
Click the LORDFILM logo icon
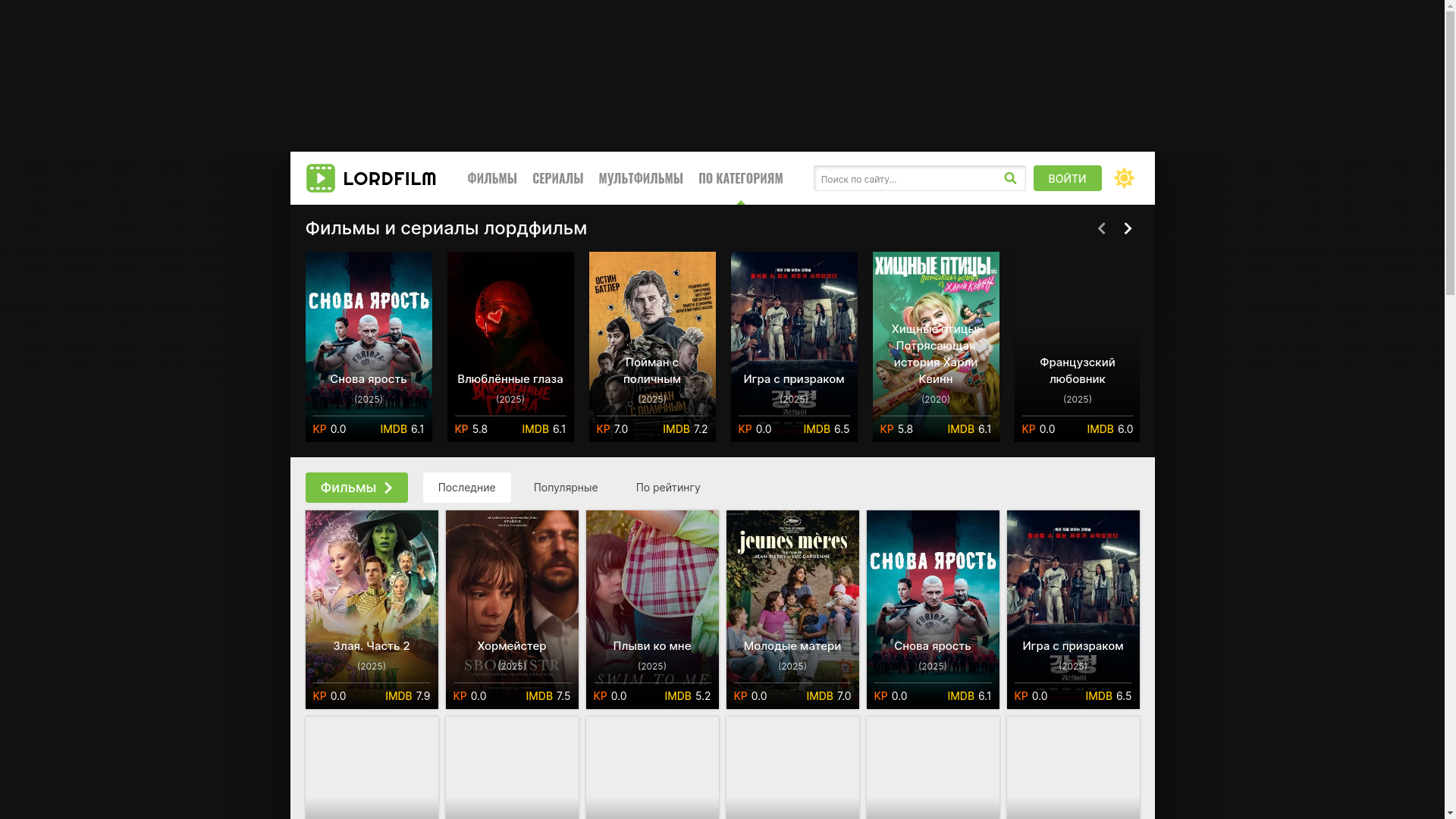[x=320, y=178]
